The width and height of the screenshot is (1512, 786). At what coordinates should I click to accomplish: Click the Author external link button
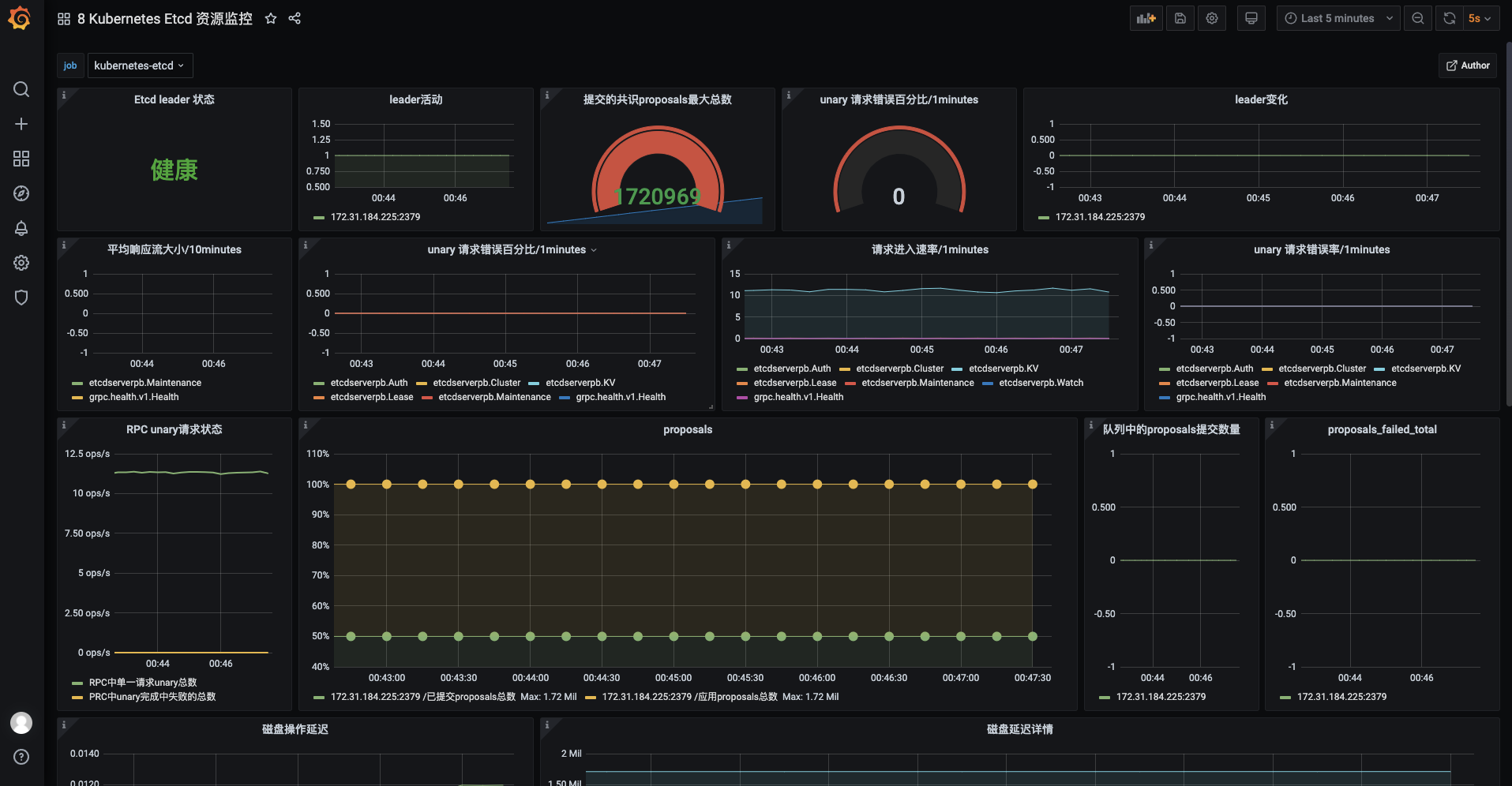(x=1468, y=65)
